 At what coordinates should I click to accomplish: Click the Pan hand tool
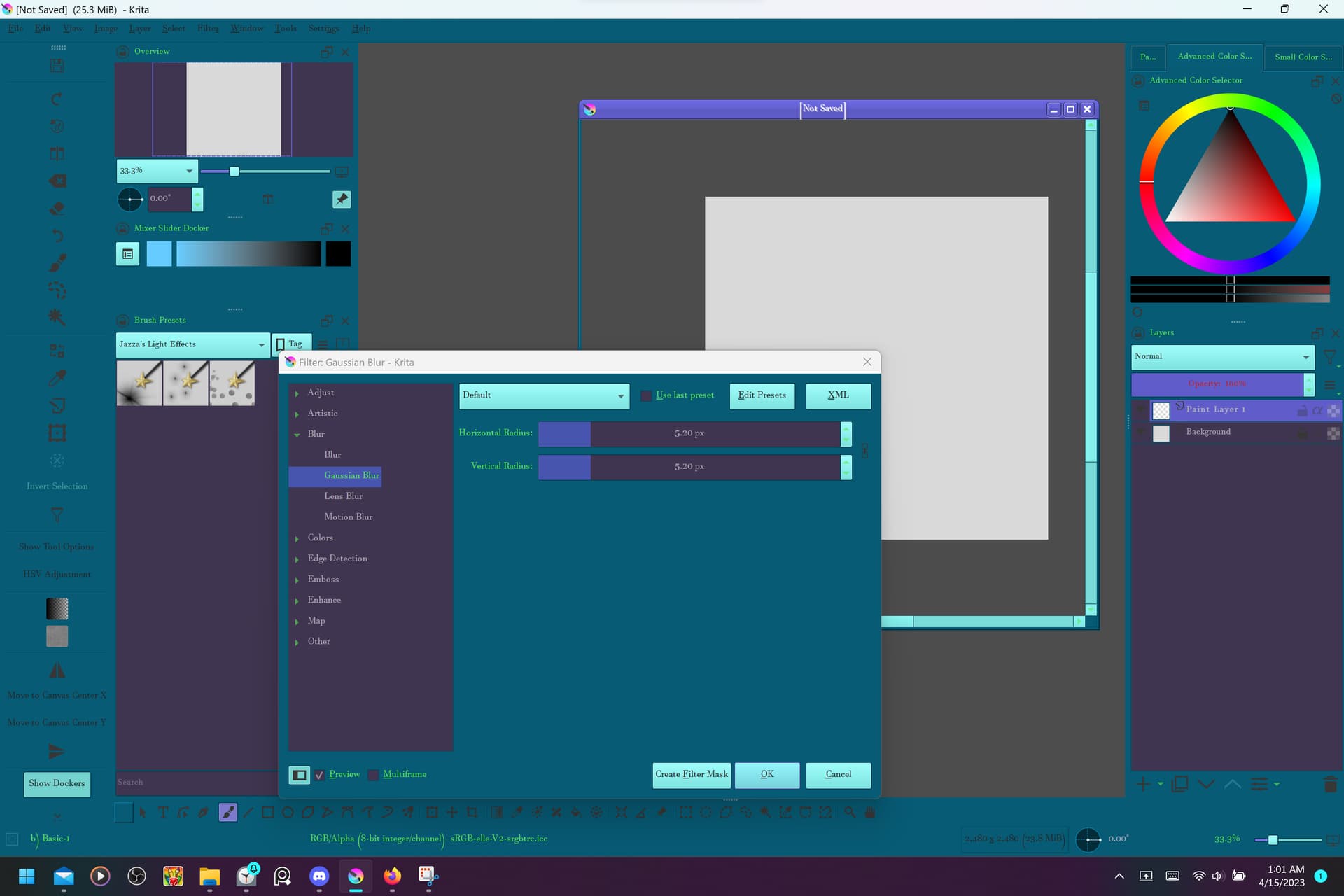point(870,812)
